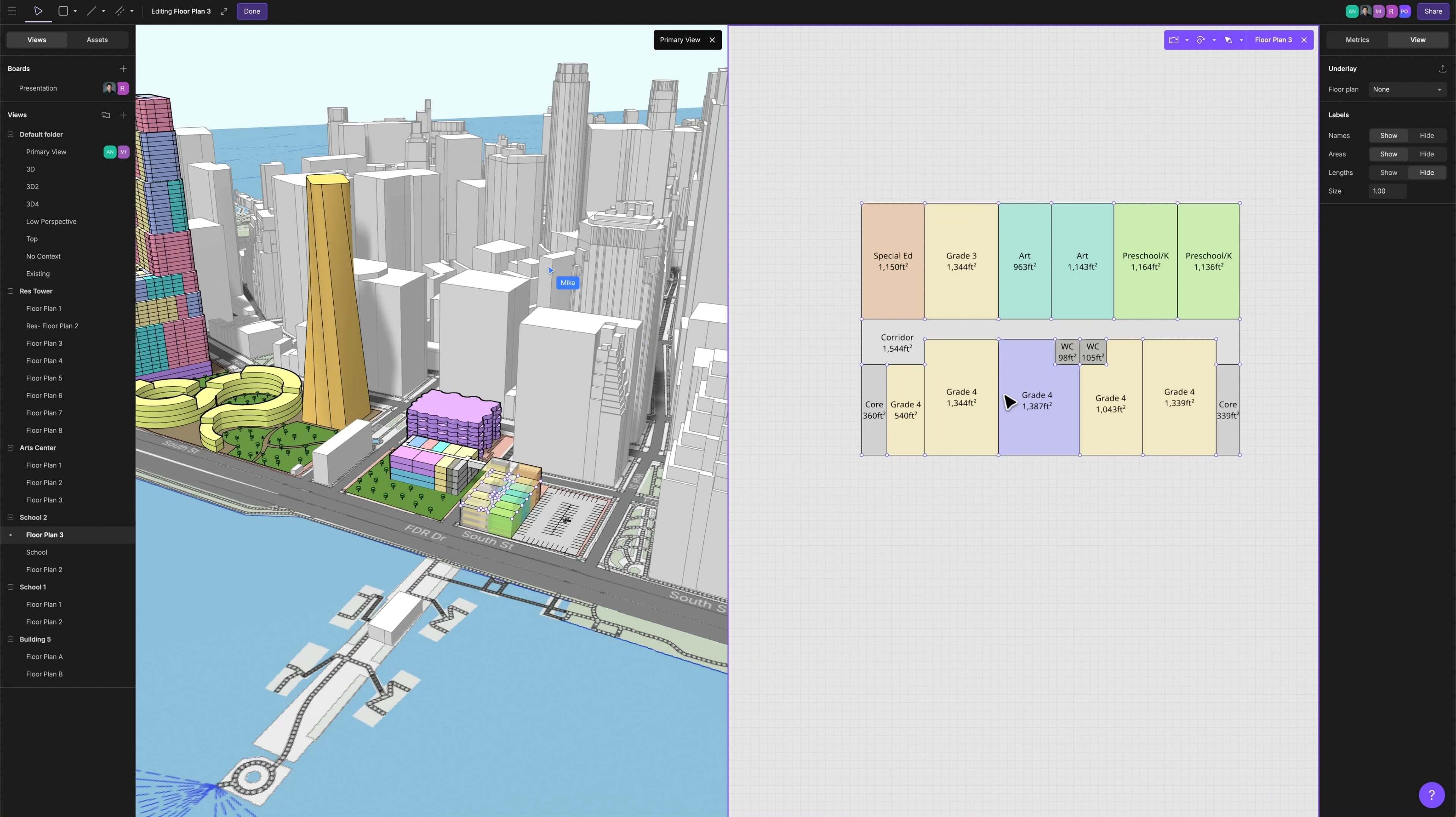The height and width of the screenshot is (817, 1456).
Task: Pick the line drawing tool
Action: (91, 11)
